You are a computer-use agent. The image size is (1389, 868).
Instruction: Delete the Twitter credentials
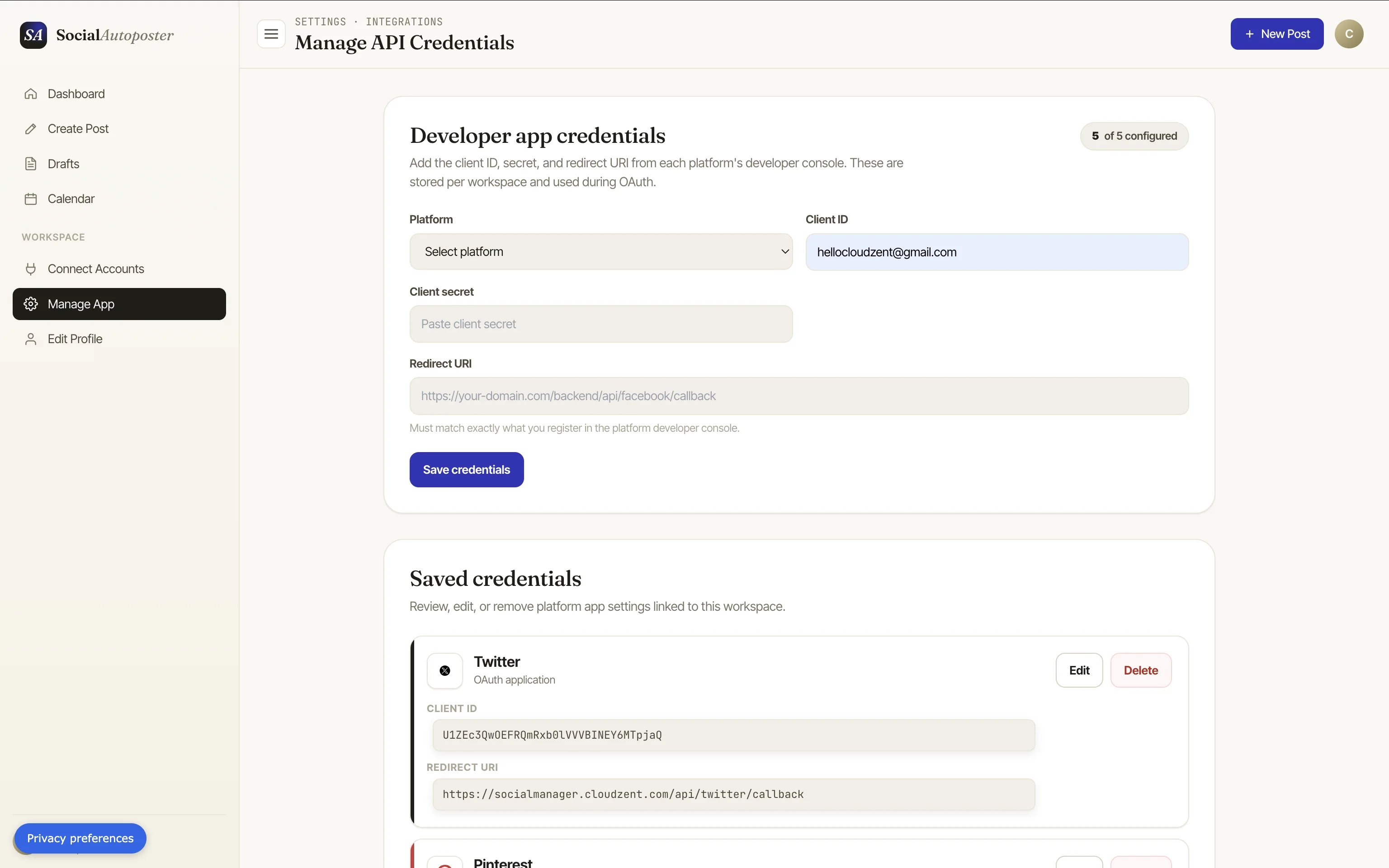pyautogui.click(x=1140, y=670)
